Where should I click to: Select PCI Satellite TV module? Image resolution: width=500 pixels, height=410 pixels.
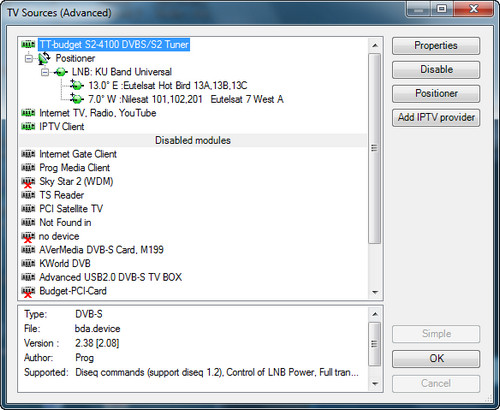point(71,209)
